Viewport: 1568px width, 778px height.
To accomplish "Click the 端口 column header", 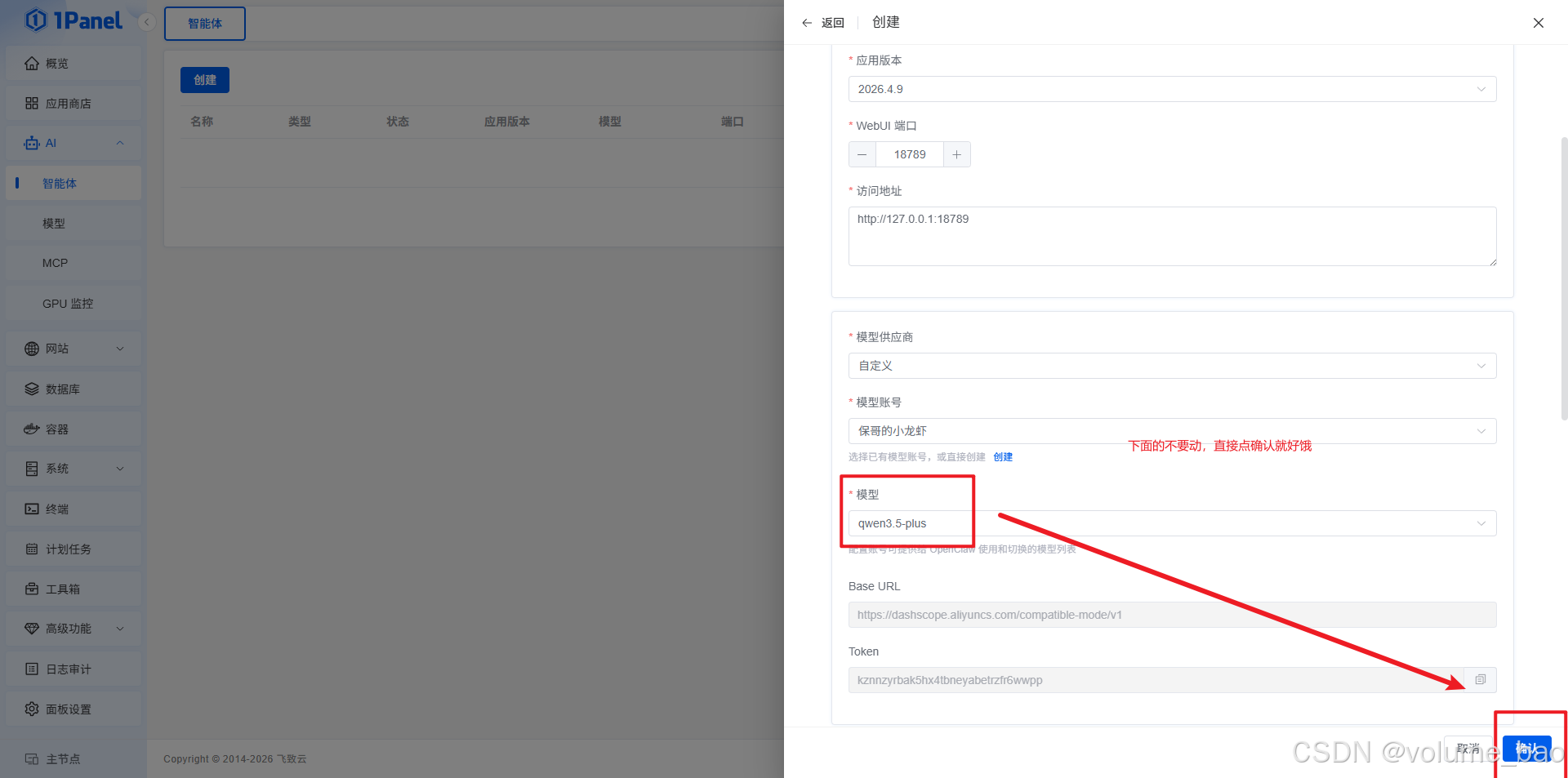I will point(733,122).
